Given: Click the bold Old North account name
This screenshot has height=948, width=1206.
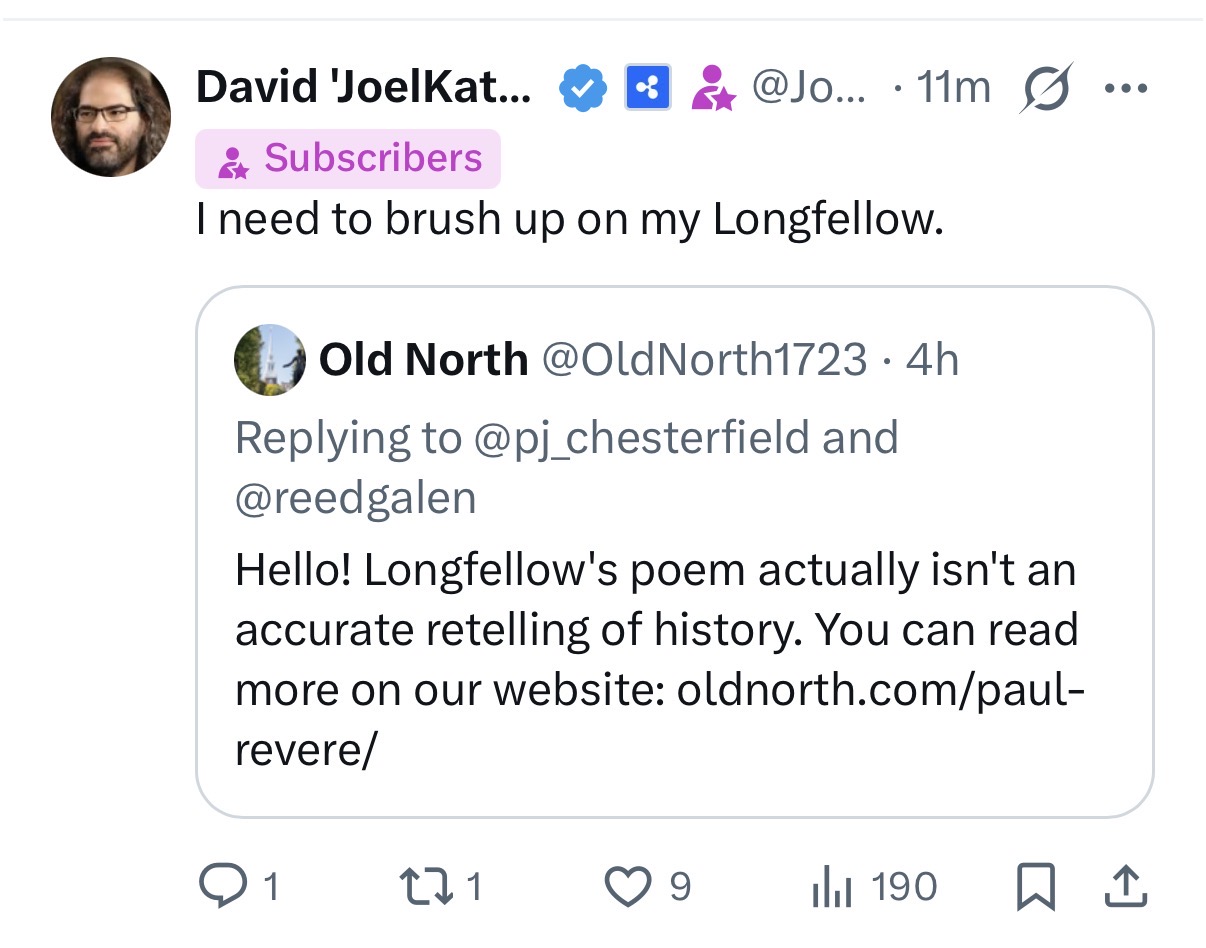Looking at the screenshot, I should (423, 360).
